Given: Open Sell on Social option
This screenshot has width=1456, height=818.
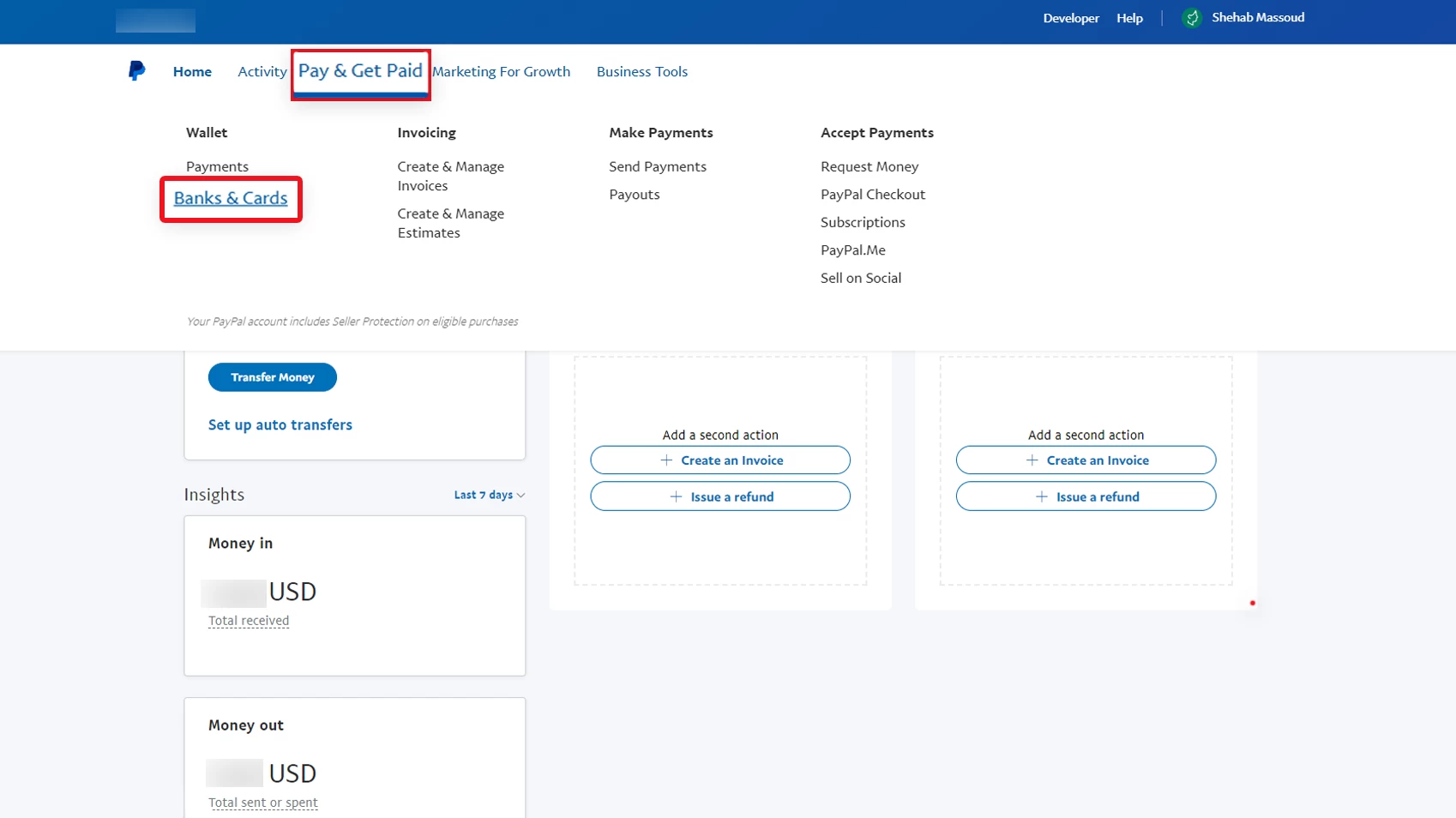Looking at the screenshot, I should tap(861, 278).
